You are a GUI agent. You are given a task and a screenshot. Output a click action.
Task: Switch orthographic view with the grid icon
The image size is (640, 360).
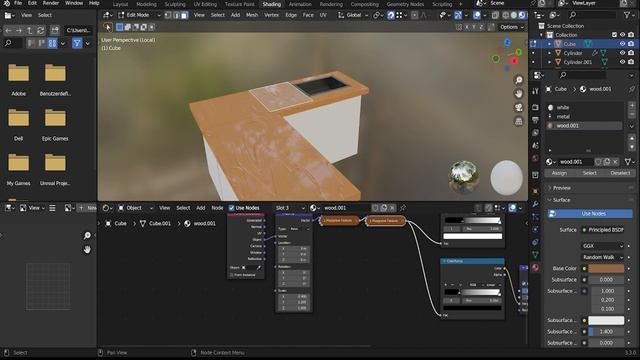click(518, 121)
